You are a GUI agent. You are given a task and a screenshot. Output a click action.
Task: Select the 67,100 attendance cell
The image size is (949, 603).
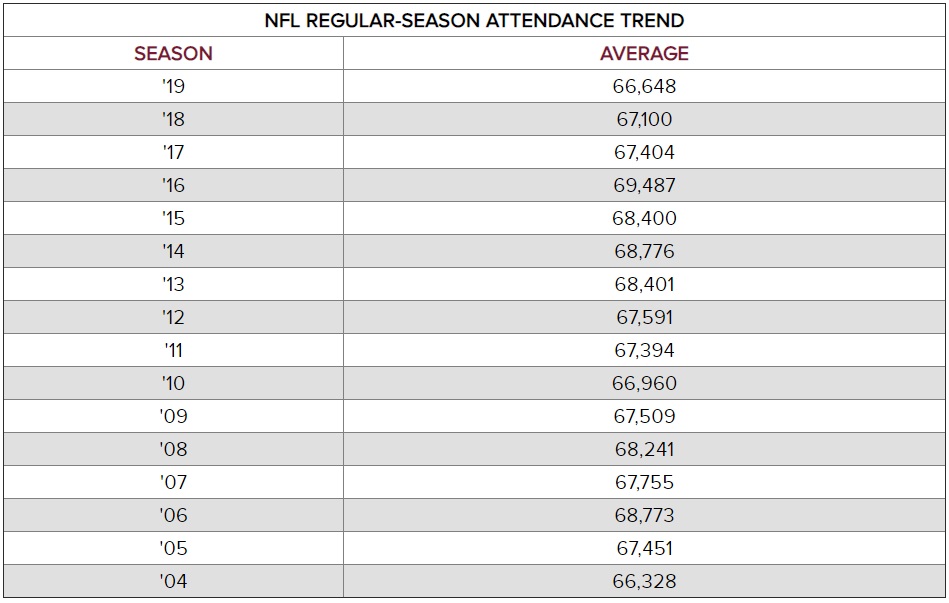point(644,120)
